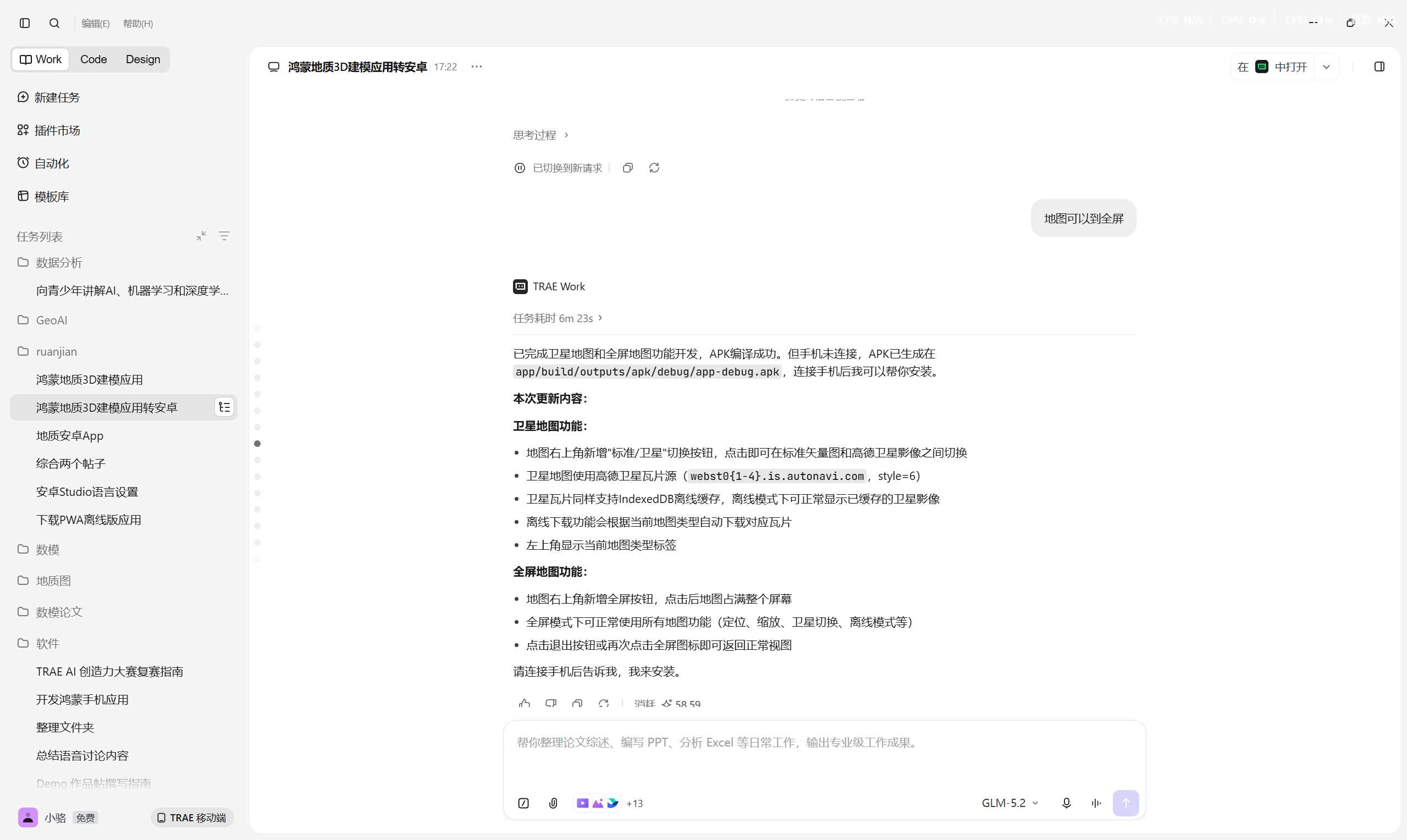This screenshot has height=840, width=1407.
Task: Click the 在…中打开 button
Action: [x=1272, y=67]
